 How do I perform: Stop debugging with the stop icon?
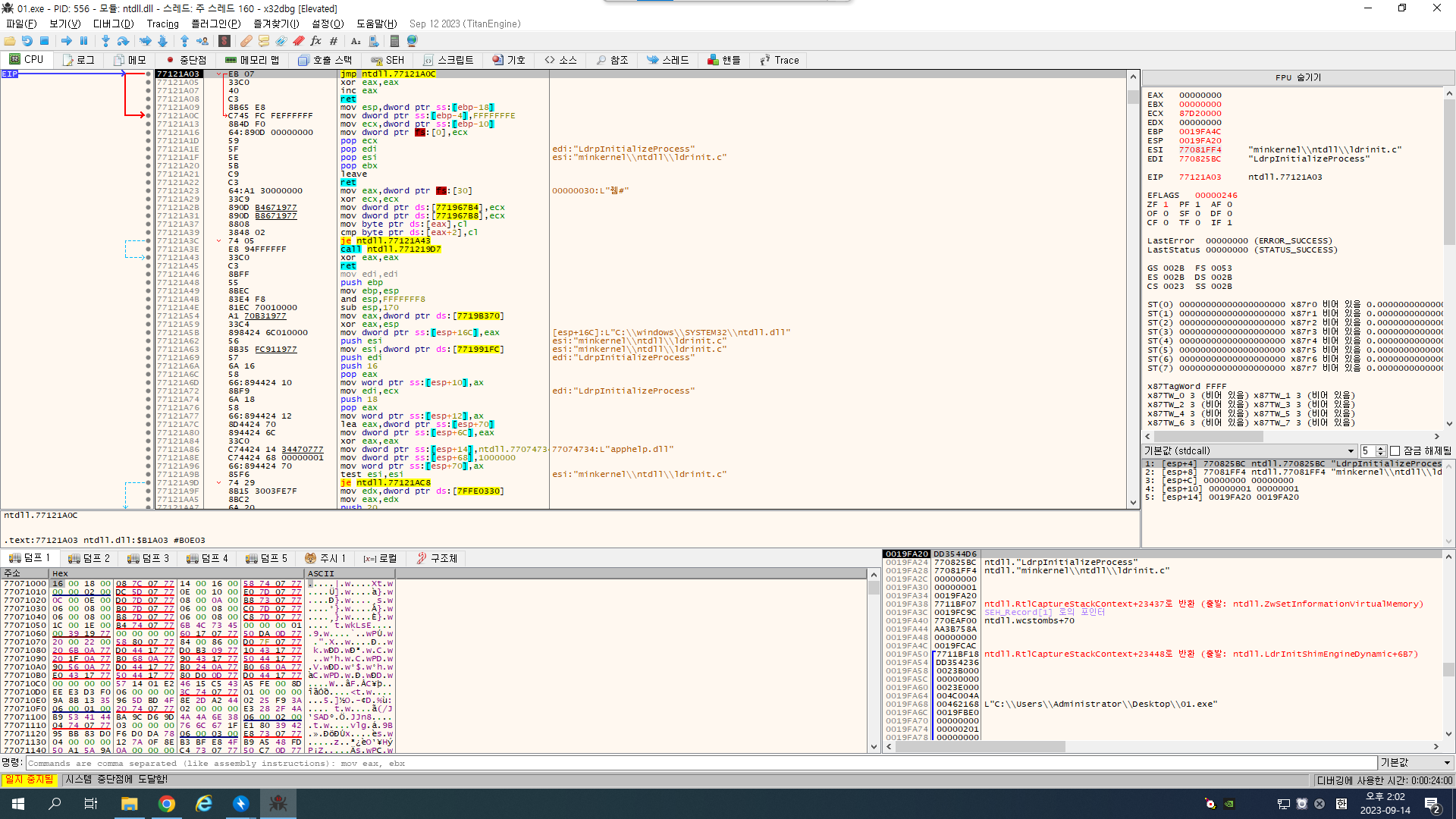pyautogui.click(x=45, y=41)
